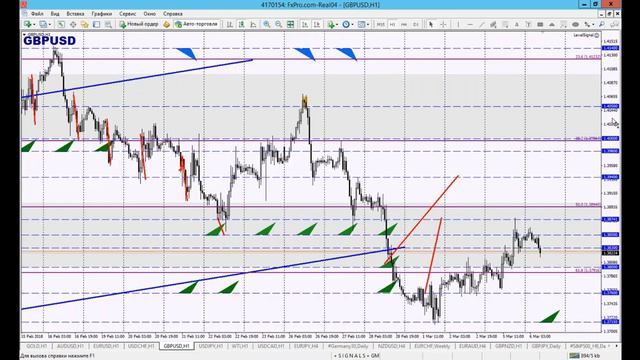
Task: Click the chart tabs right scroll arrow
Action: click(616, 346)
